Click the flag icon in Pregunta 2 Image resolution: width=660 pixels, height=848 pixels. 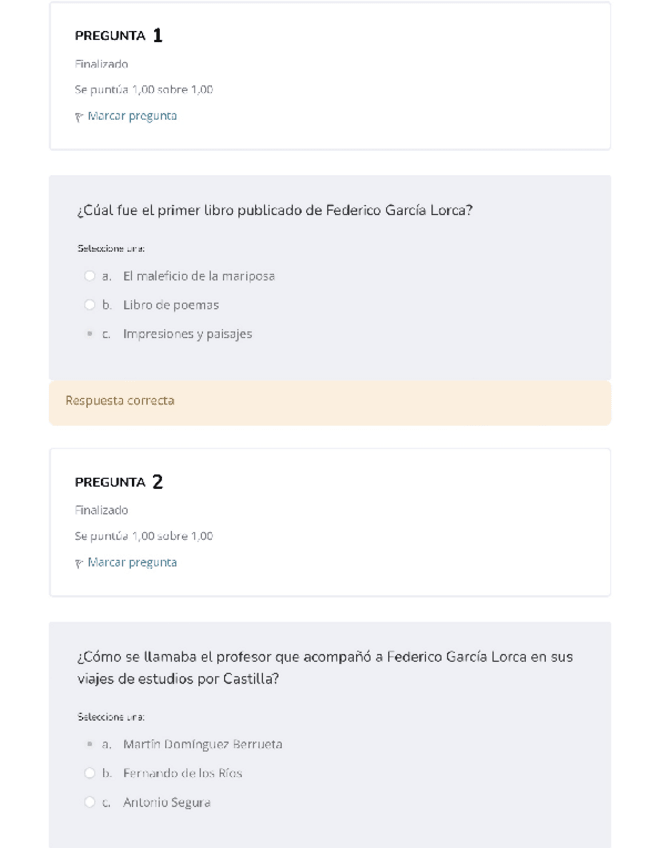click(x=79, y=563)
